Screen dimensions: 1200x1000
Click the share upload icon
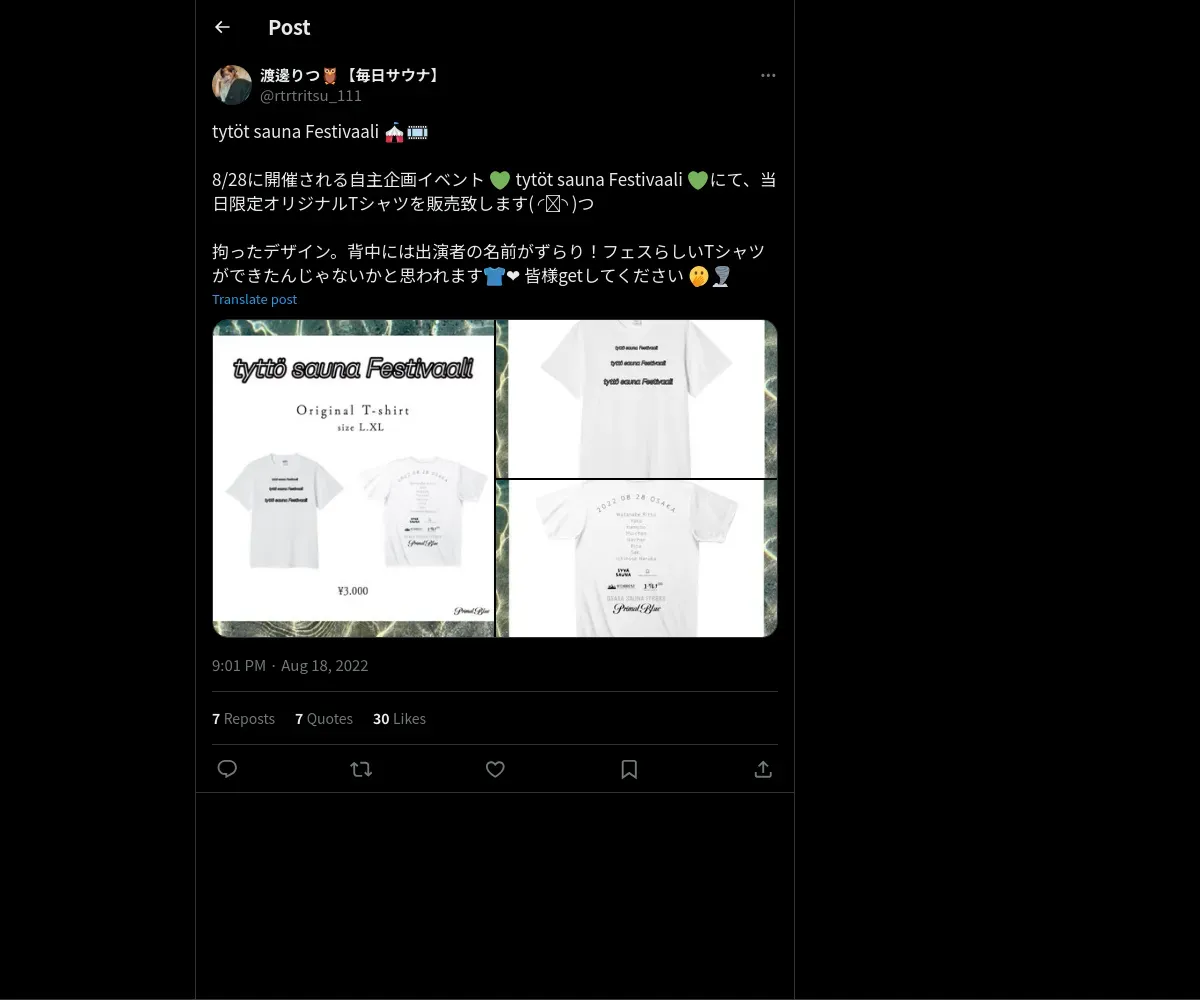point(763,769)
